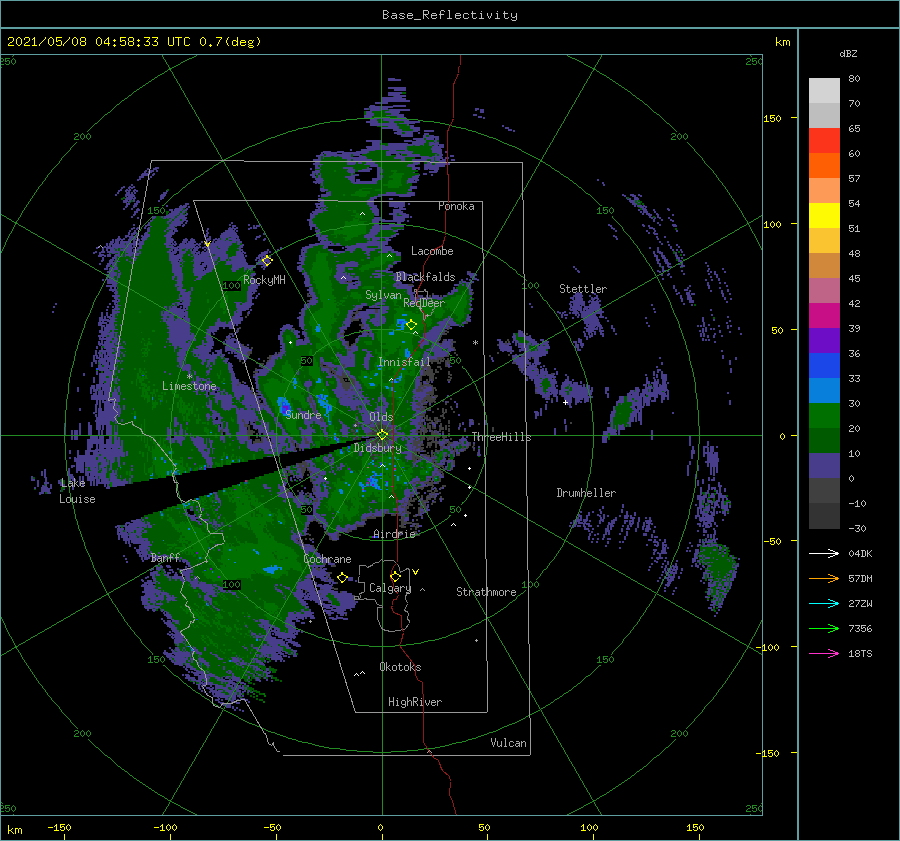Viewport: 900px width, 841px height.
Task: Click the HighRiver town label
Action: (415, 702)
